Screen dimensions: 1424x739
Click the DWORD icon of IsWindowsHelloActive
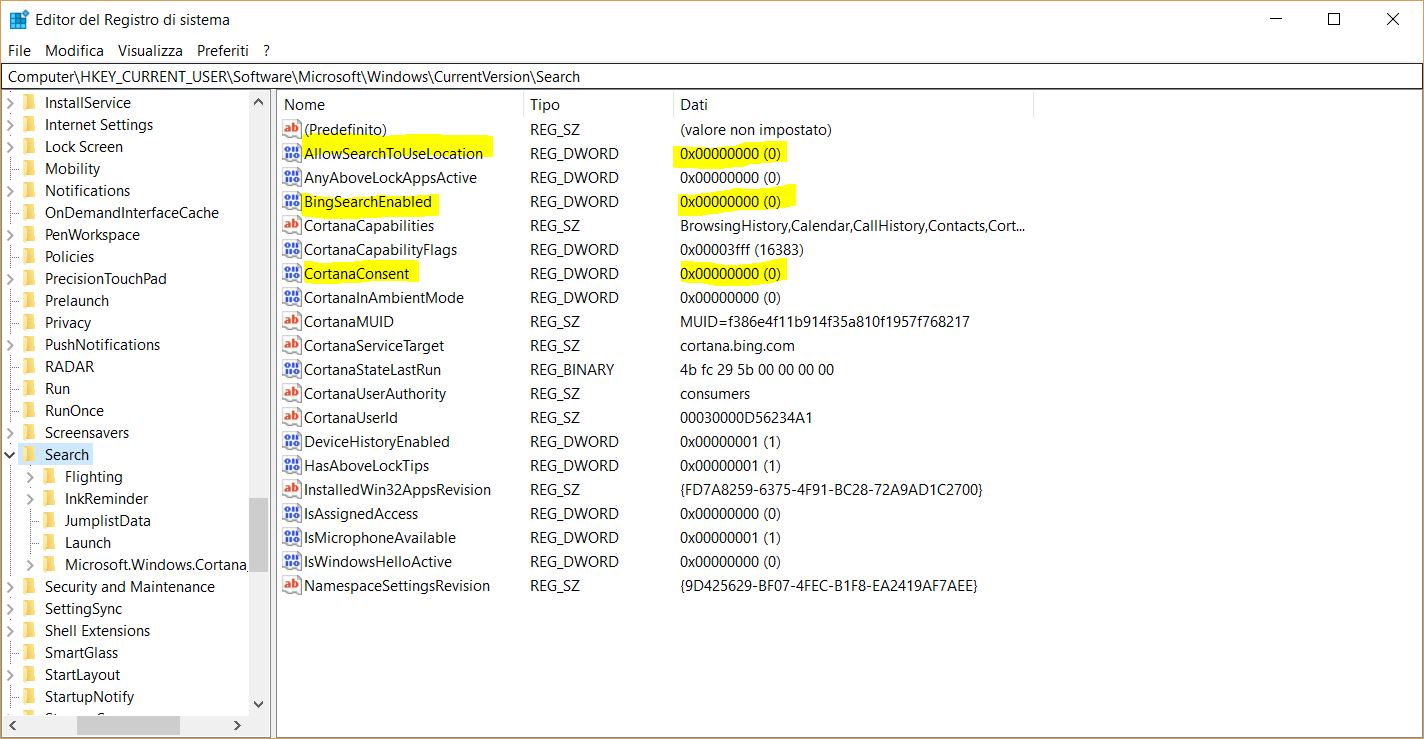tap(291, 561)
